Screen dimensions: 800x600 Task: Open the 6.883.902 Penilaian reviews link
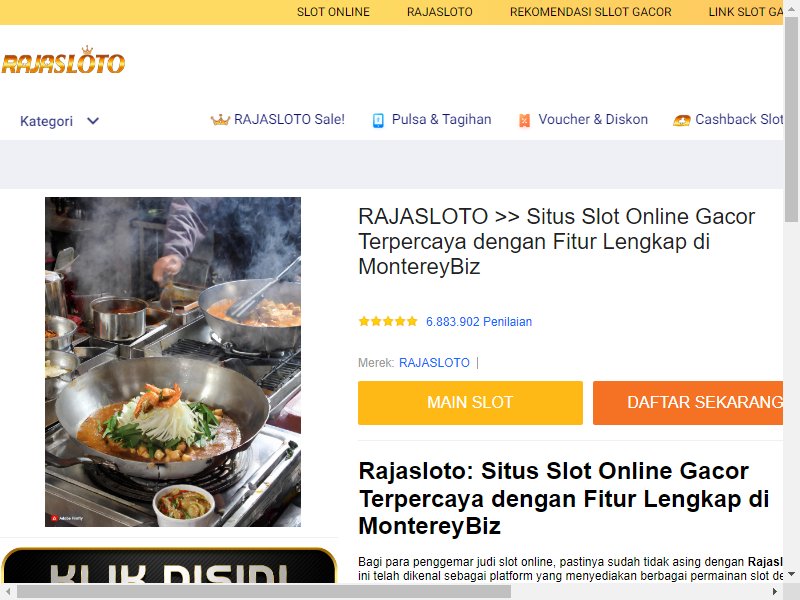click(479, 322)
